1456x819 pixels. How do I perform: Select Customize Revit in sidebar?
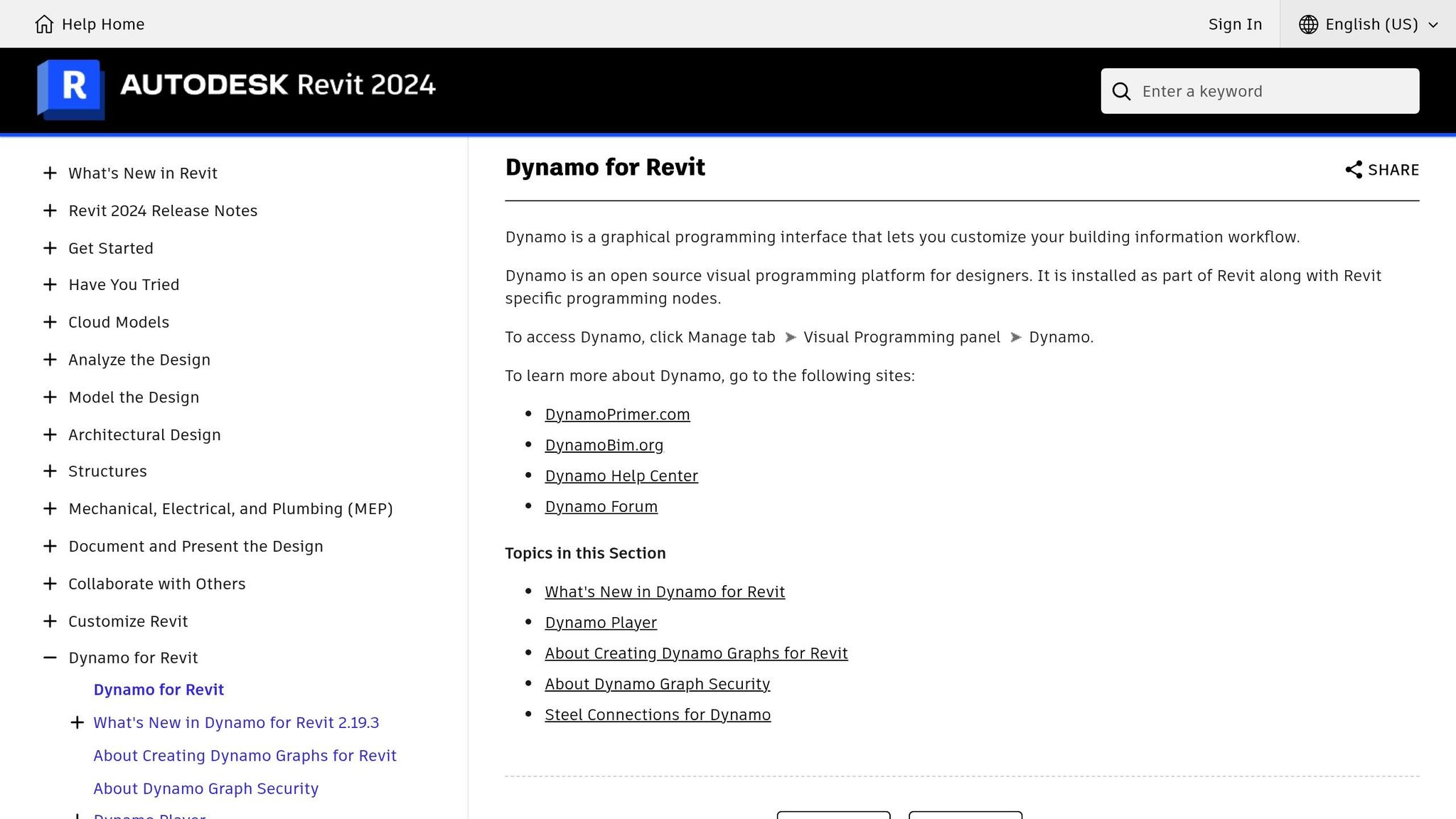(x=128, y=621)
